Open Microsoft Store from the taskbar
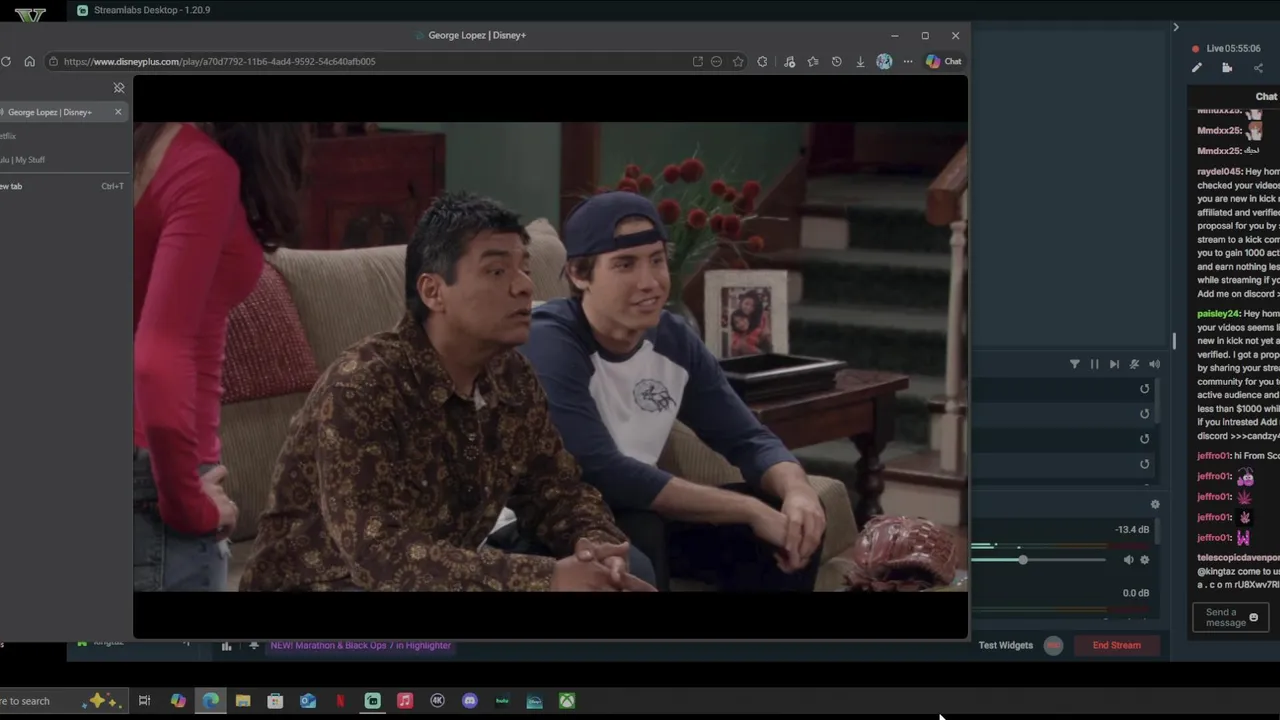This screenshot has width=1280, height=720. [275, 701]
